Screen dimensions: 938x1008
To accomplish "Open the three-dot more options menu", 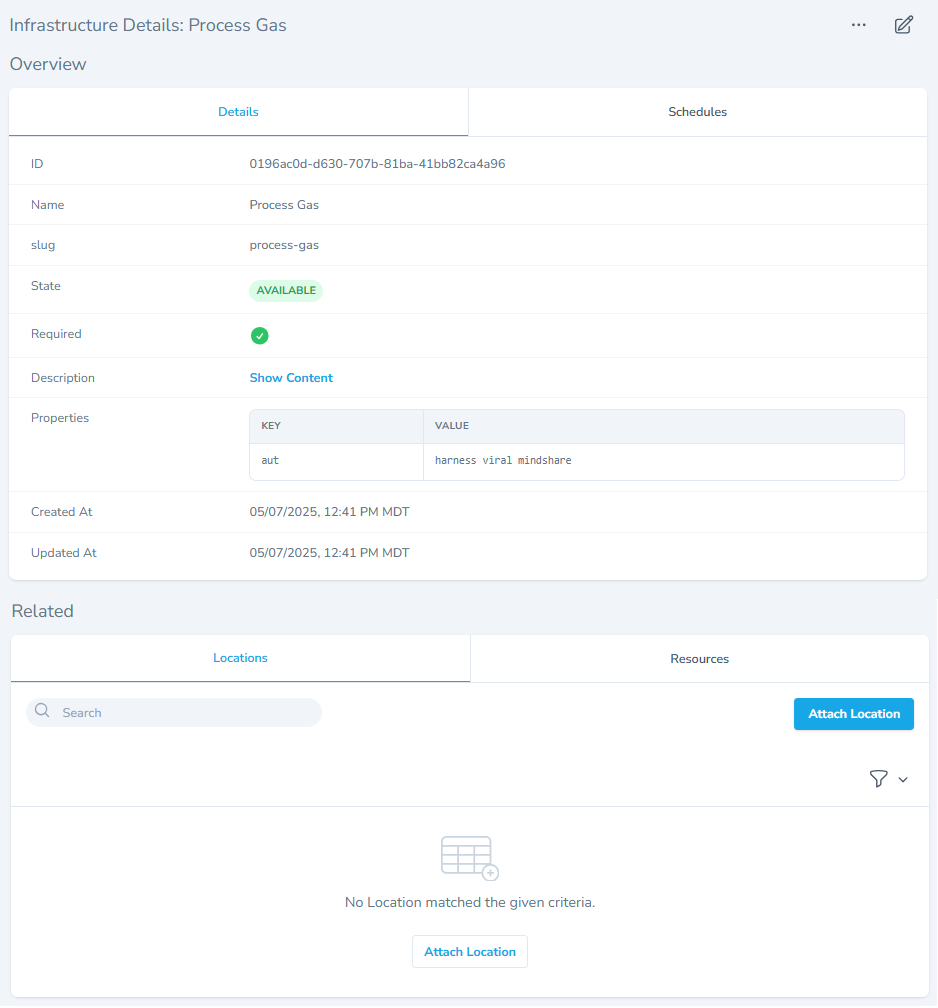I will click(858, 25).
